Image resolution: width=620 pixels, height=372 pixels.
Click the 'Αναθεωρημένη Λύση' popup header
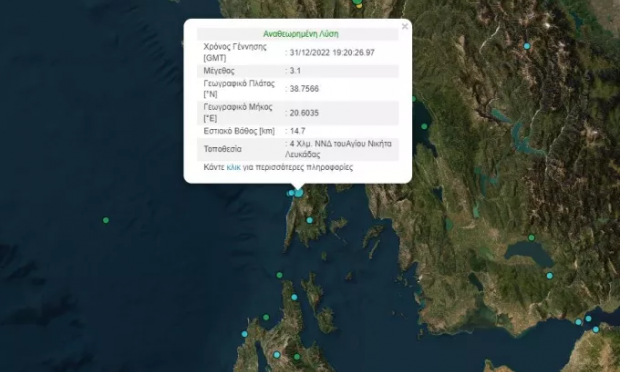(x=301, y=34)
